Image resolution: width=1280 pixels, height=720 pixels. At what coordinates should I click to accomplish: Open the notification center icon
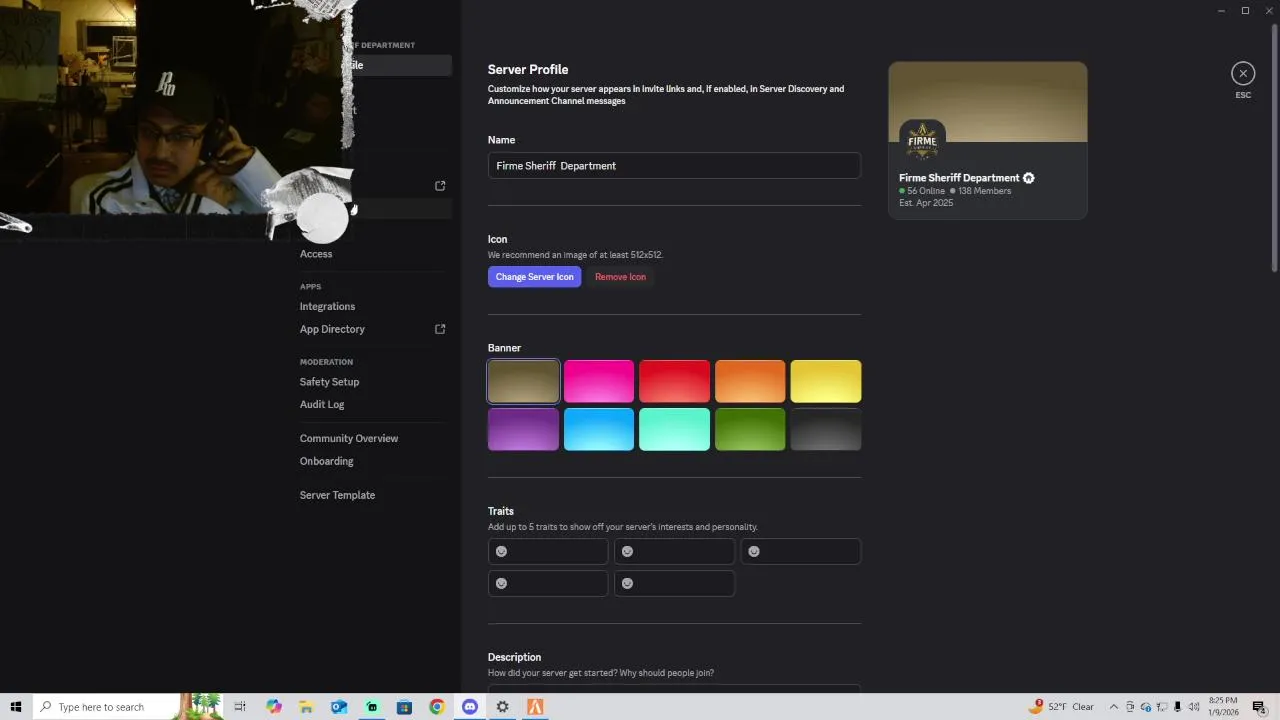tap(1260, 707)
